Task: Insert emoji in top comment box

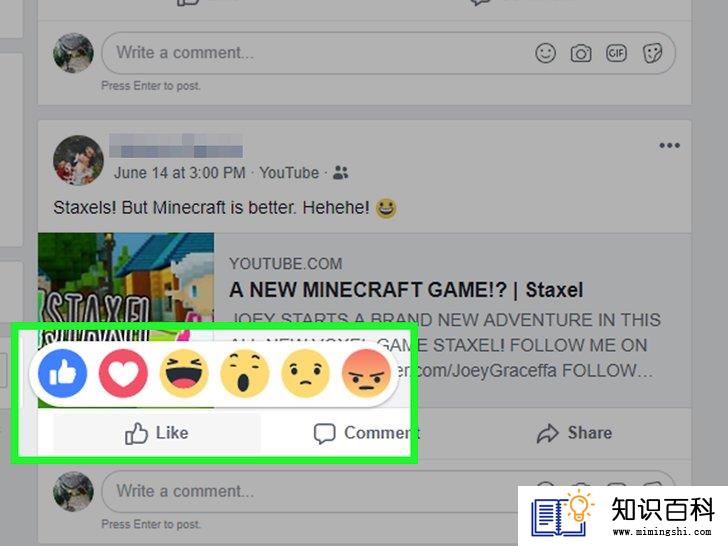Action: coord(545,53)
